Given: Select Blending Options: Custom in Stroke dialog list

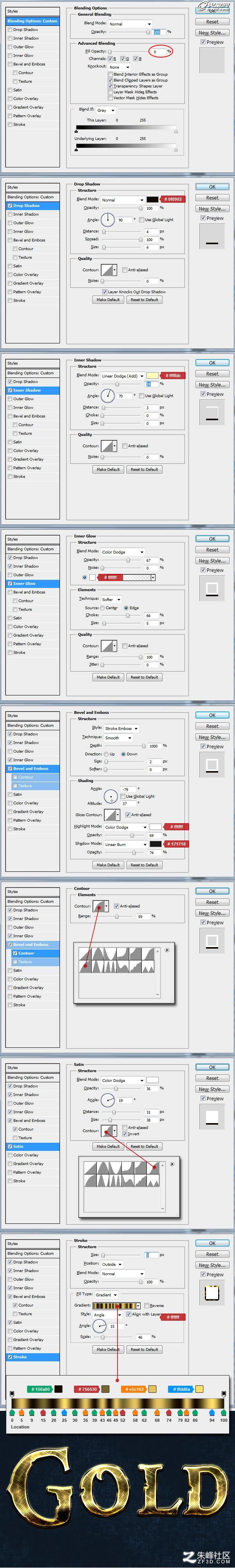Looking at the screenshot, I should pos(31,1253).
